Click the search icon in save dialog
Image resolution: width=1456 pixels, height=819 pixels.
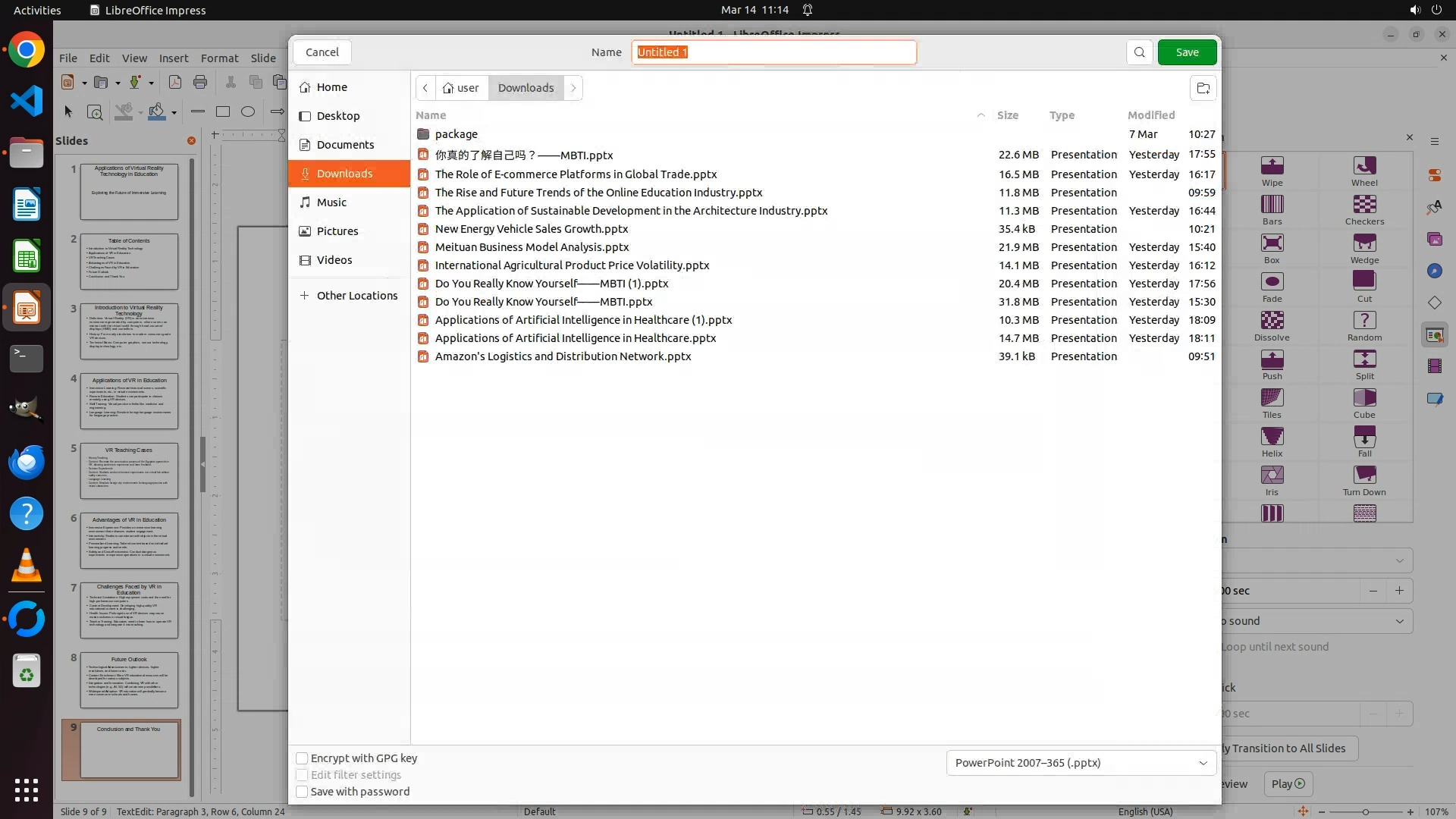[1139, 52]
